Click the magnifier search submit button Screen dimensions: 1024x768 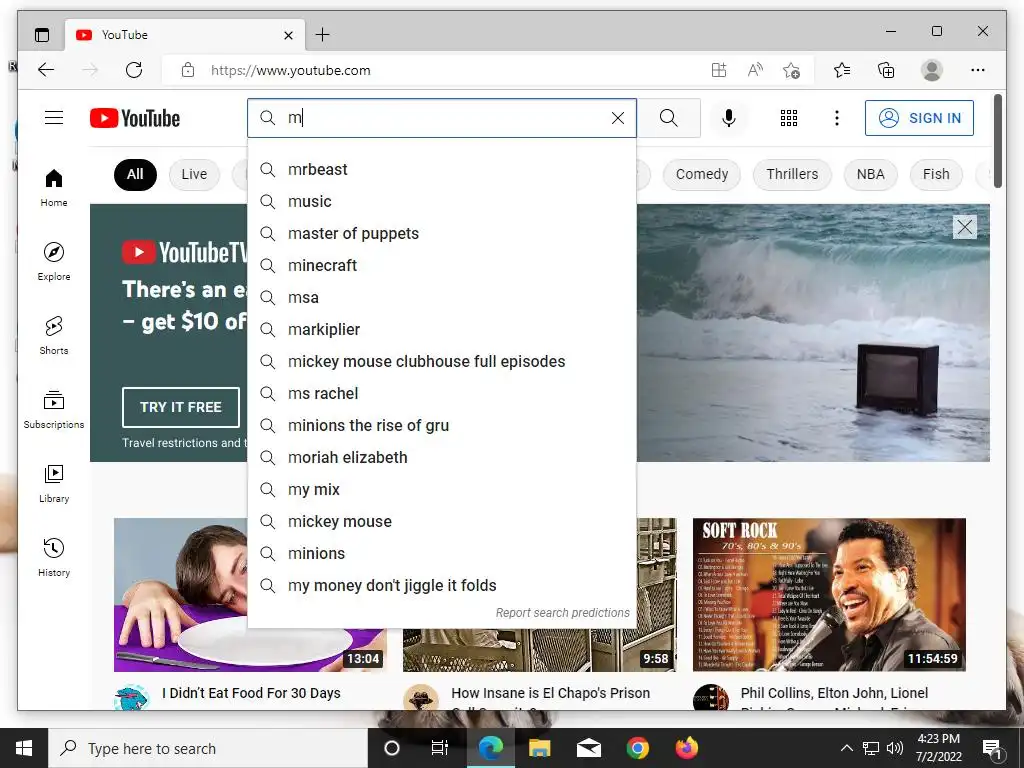click(x=668, y=118)
